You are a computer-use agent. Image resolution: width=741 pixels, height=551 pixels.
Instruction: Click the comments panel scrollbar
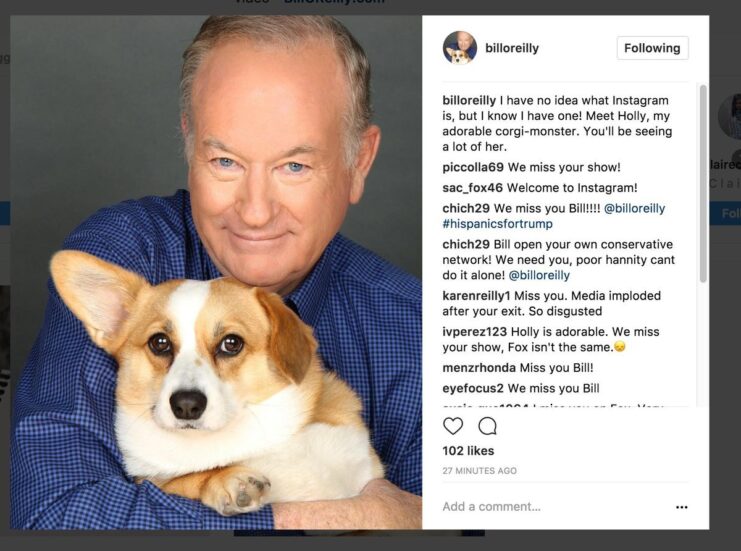[x=703, y=184]
